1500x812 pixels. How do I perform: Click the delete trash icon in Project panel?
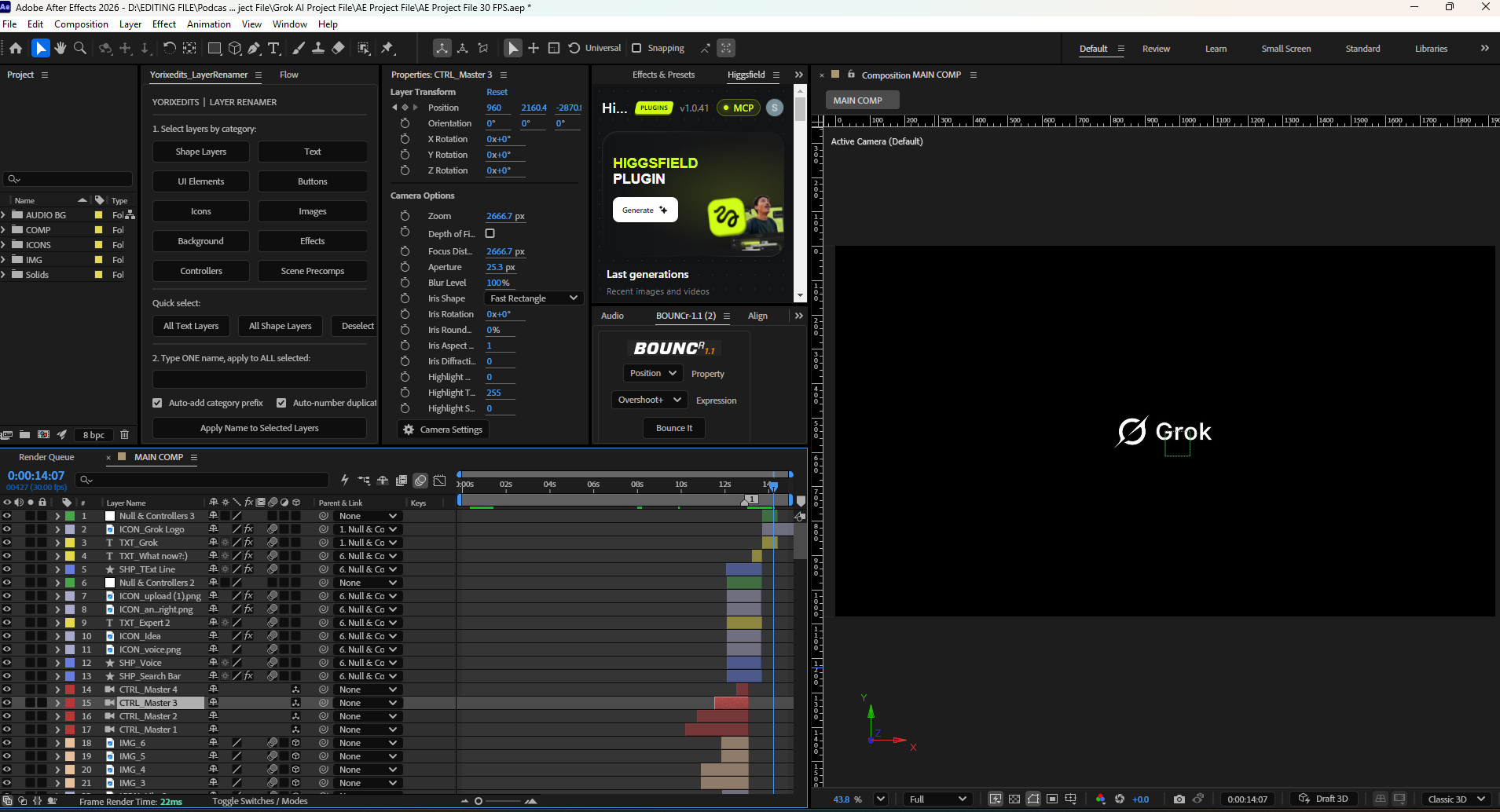pos(124,434)
